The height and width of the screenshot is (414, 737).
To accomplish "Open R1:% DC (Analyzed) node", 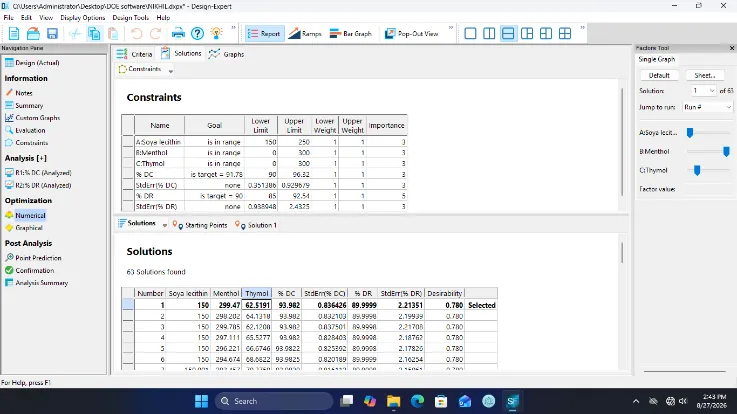I will [38, 172].
